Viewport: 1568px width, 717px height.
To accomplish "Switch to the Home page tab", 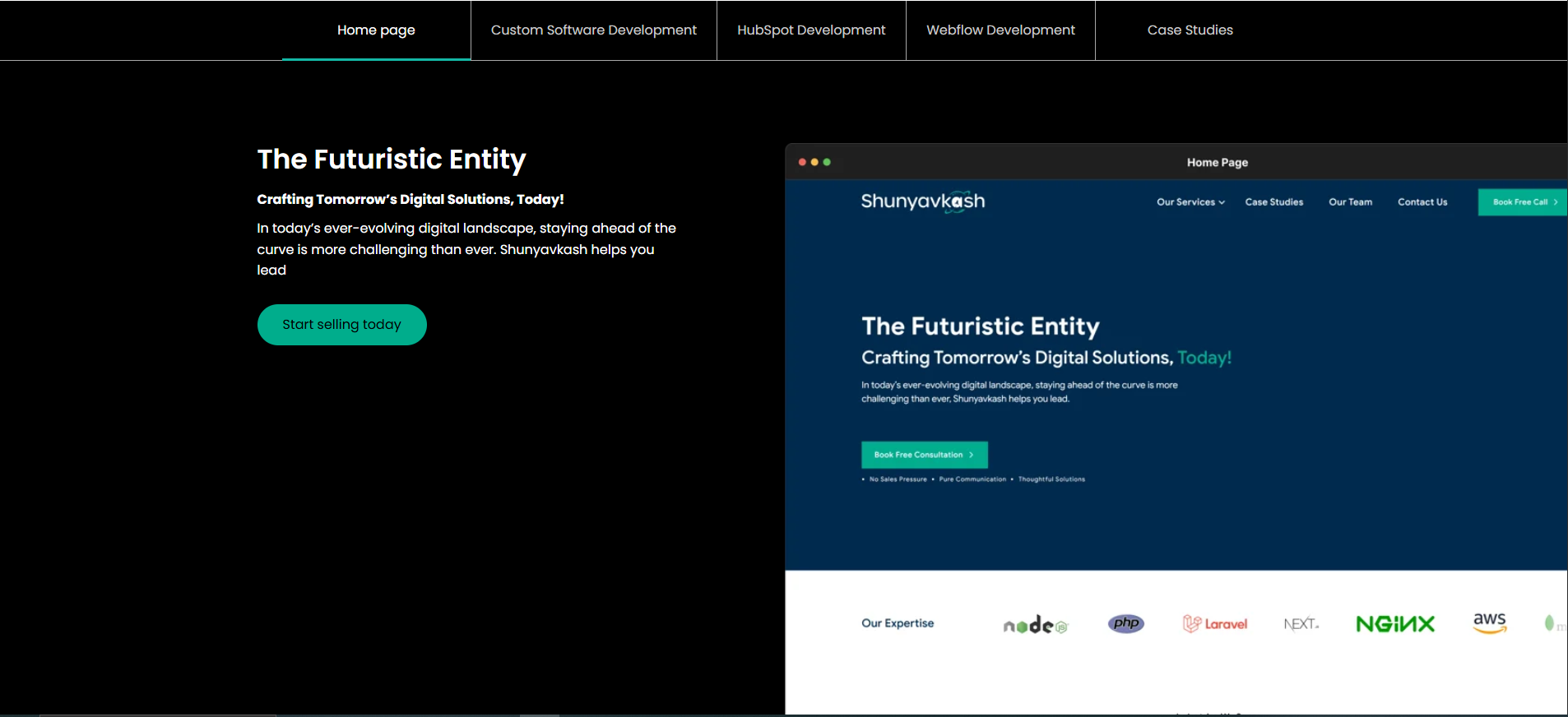I will point(376,30).
